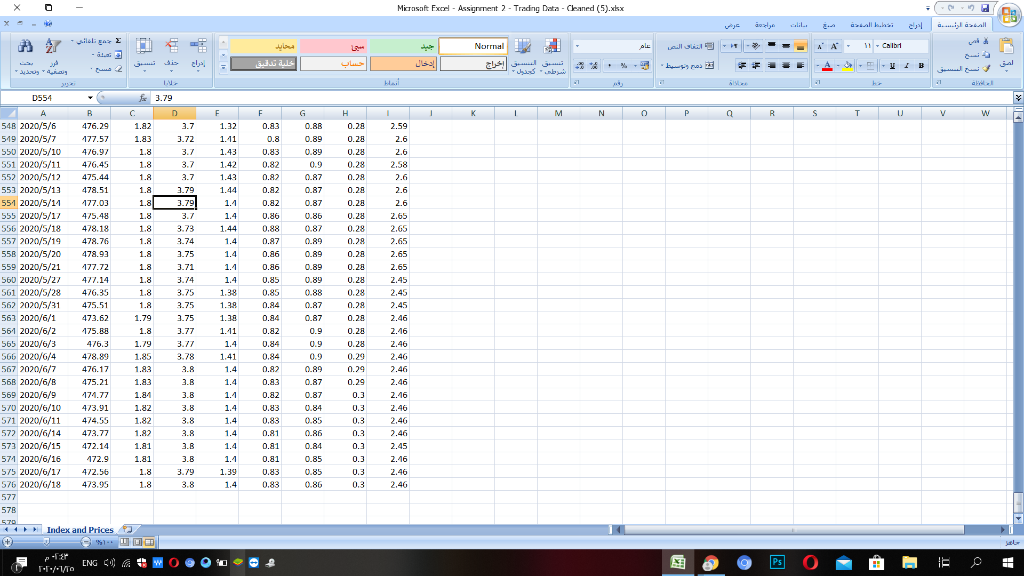Click the formula bar showing 3.79

point(581,98)
